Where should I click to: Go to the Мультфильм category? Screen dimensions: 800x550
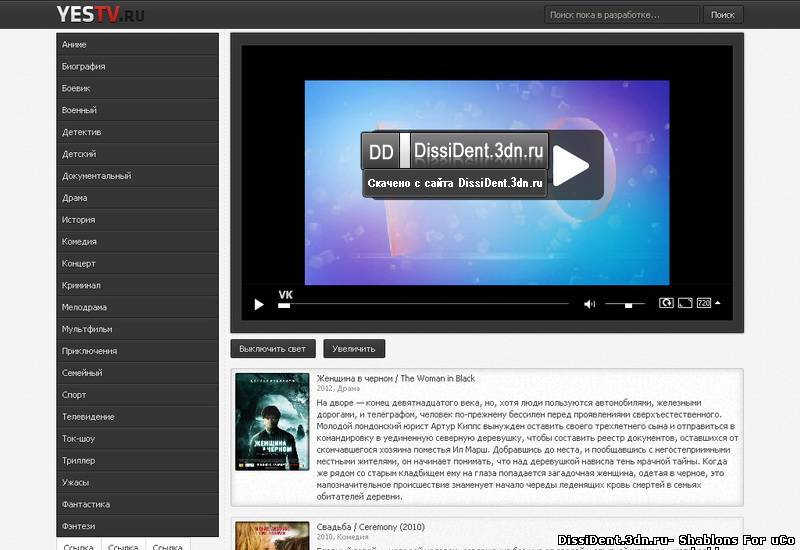pos(138,330)
